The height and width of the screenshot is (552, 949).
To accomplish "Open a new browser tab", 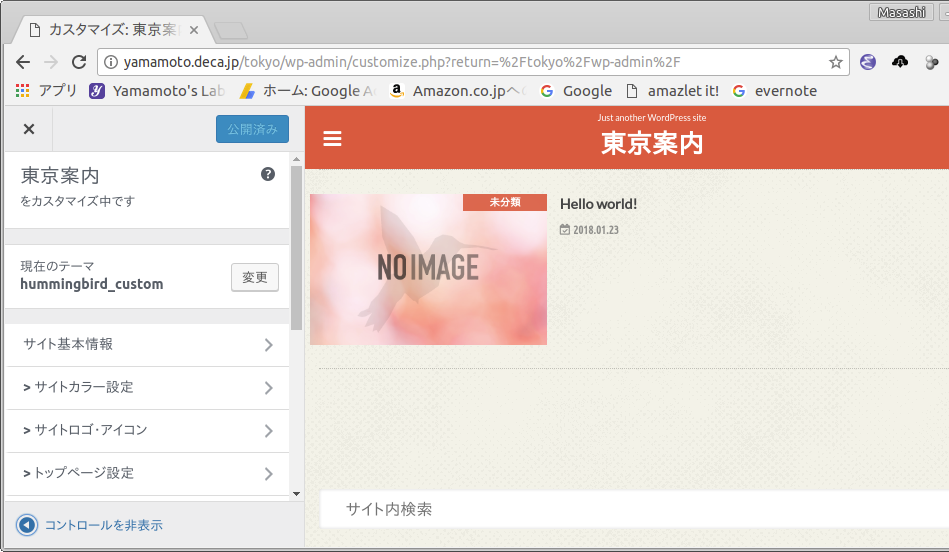I will pos(231,30).
